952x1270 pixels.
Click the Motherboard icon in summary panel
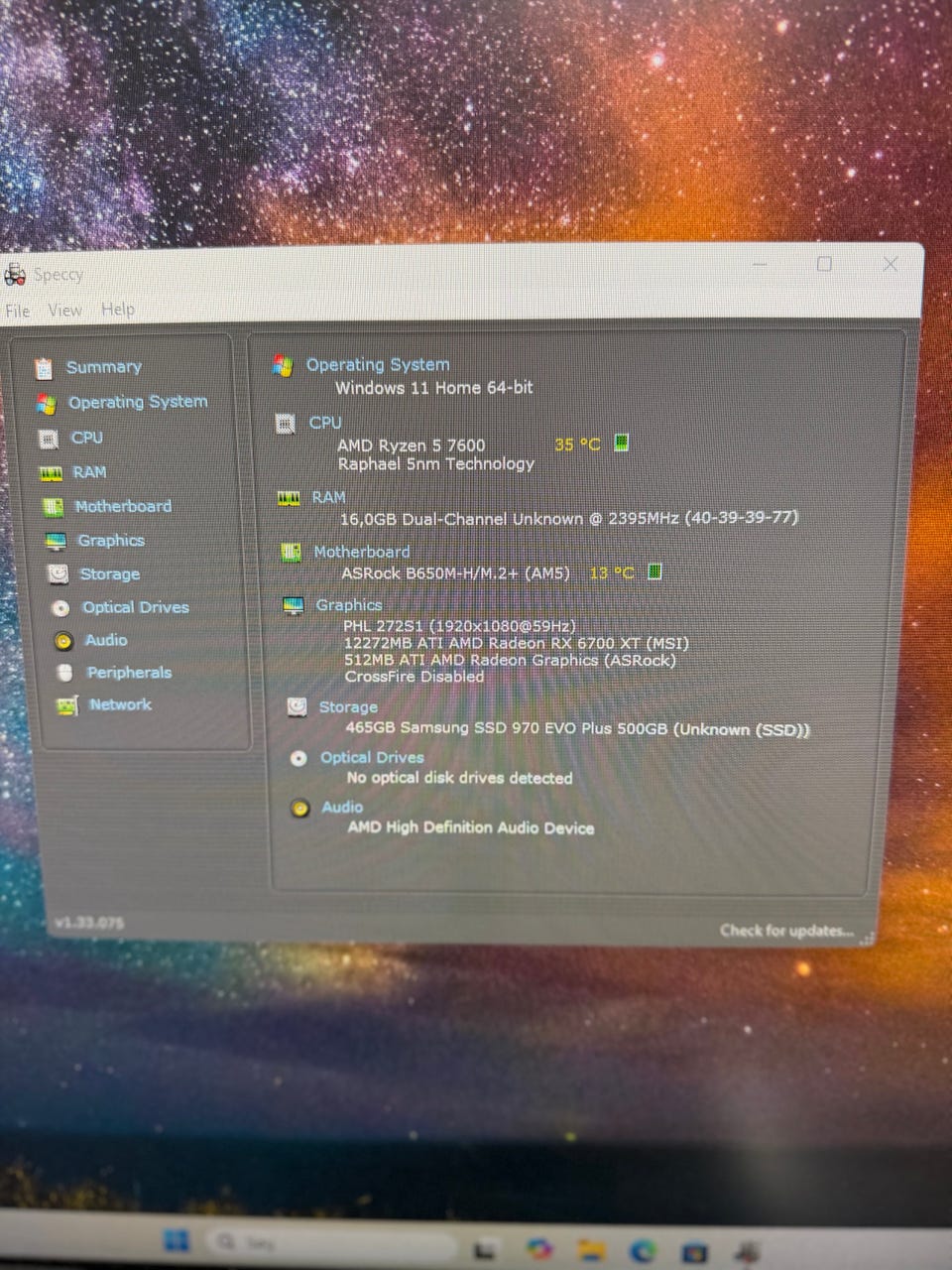click(292, 553)
